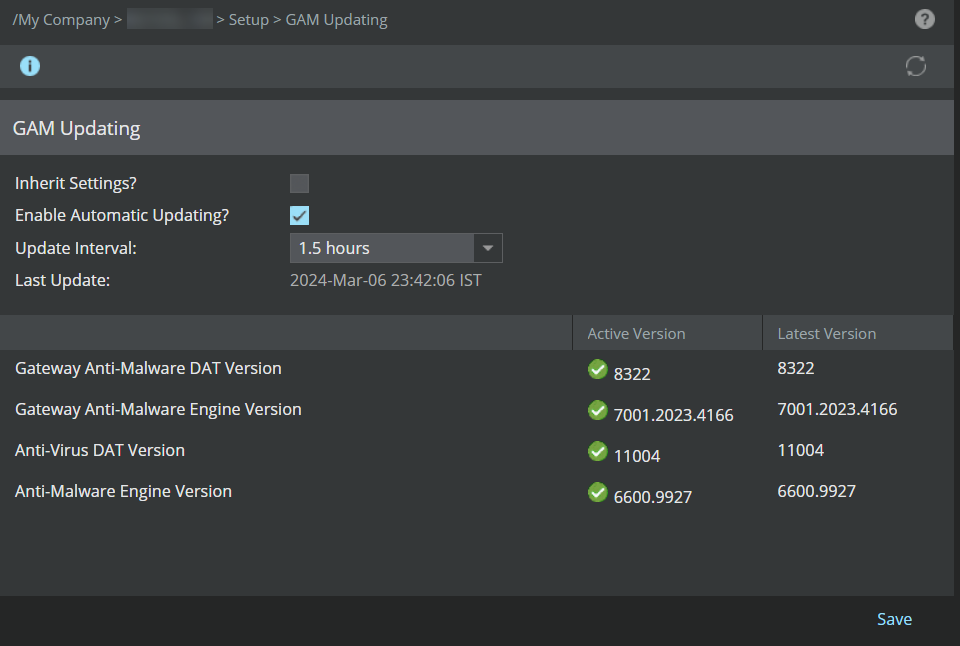Click latest version value 6600.9927

pyautogui.click(x=816, y=491)
